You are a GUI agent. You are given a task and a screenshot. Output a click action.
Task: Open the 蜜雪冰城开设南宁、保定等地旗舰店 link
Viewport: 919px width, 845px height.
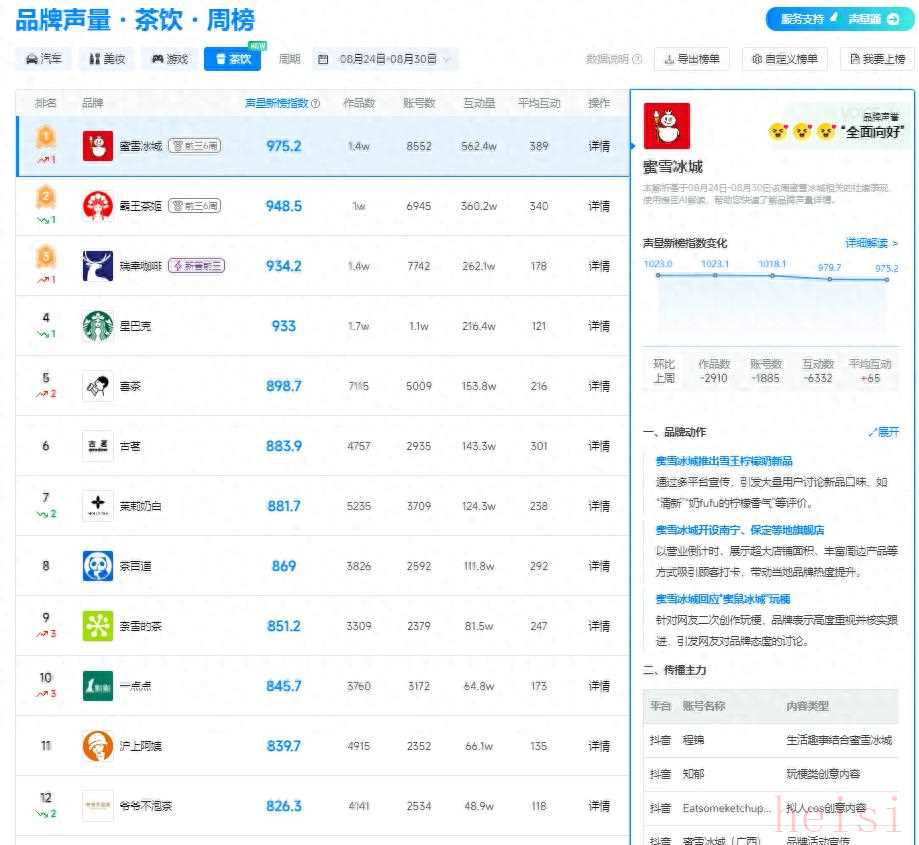[740, 530]
